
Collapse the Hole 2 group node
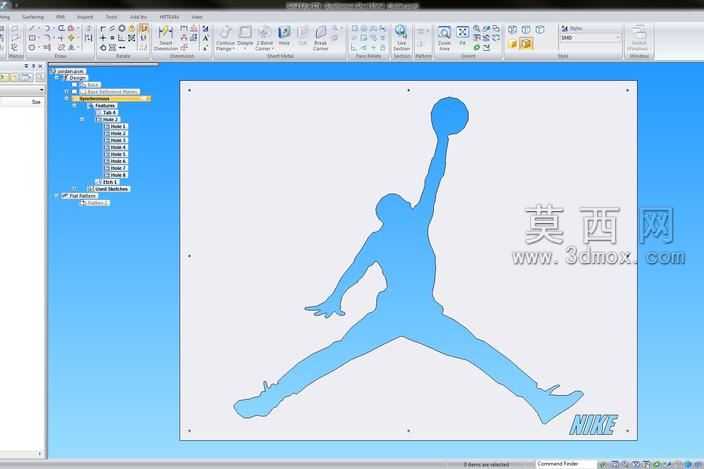click(x=82, y=119)
